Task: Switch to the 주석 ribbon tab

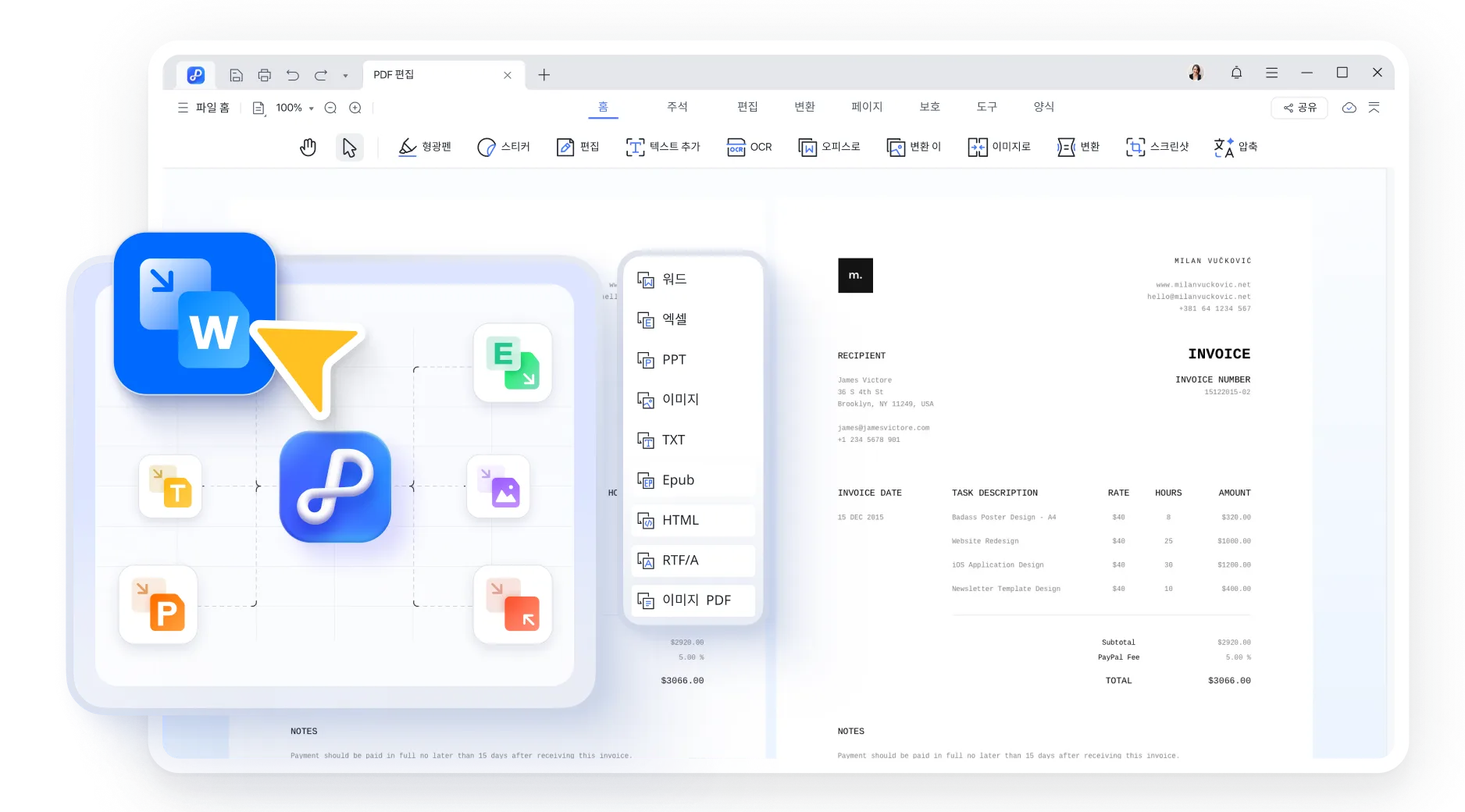Action: [x=677, y=107]
